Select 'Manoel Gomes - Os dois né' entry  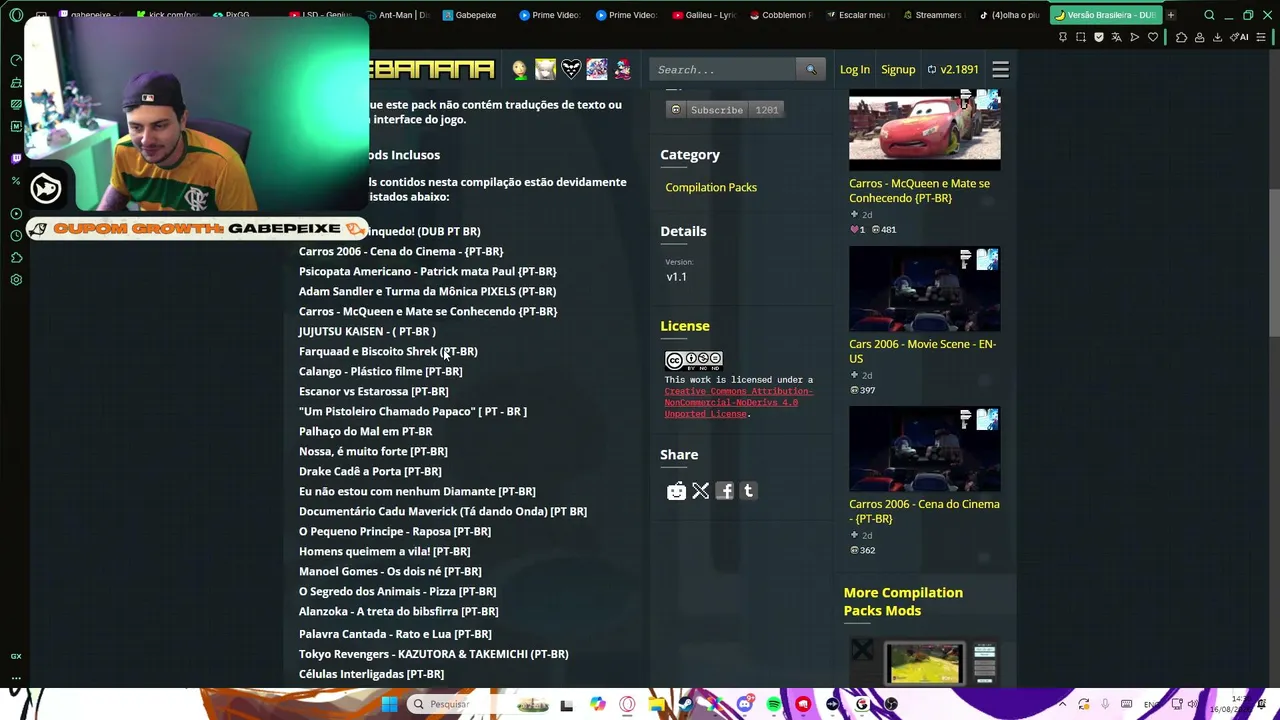pos(390,571)
